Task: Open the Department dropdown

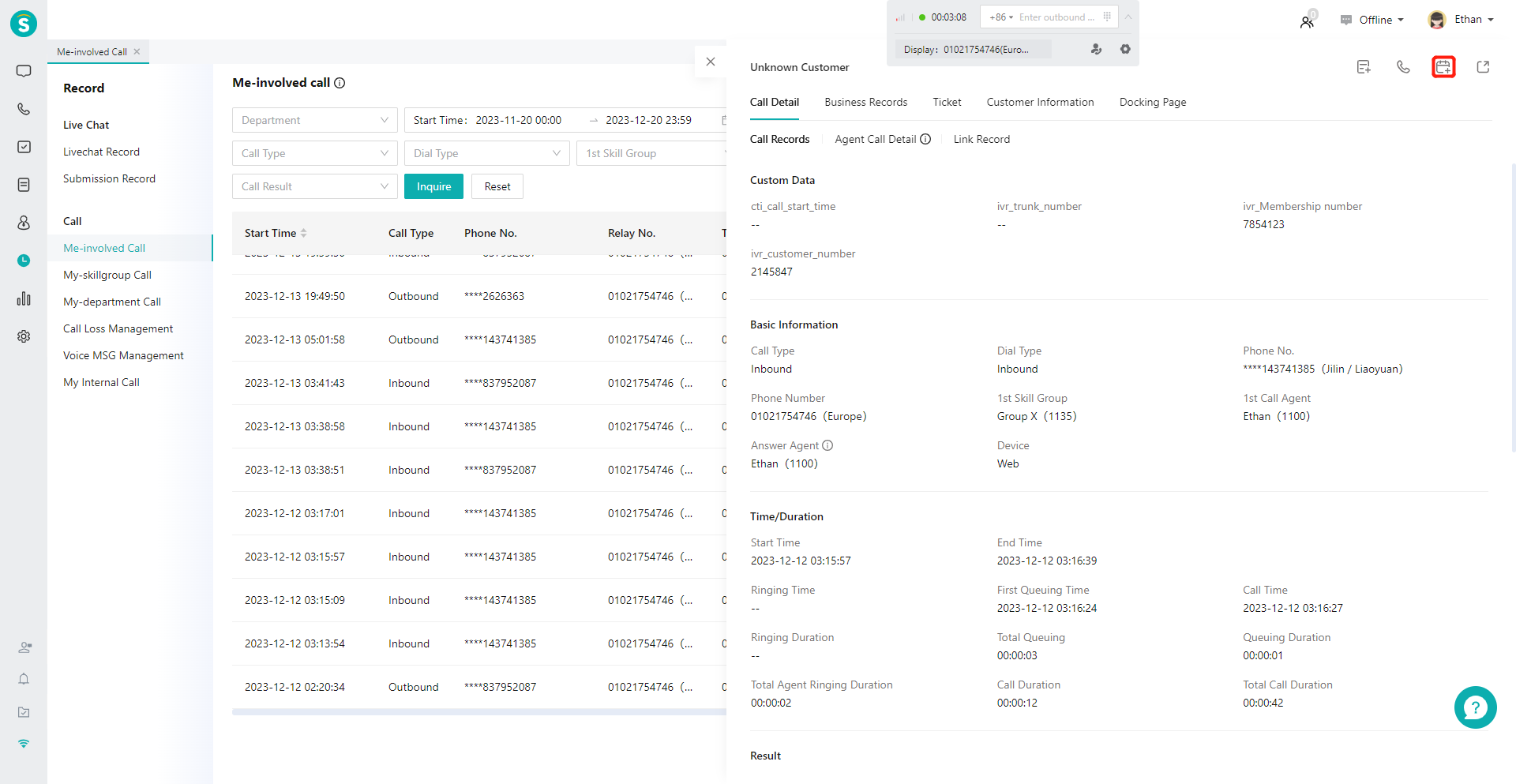Action: [315, 120]
